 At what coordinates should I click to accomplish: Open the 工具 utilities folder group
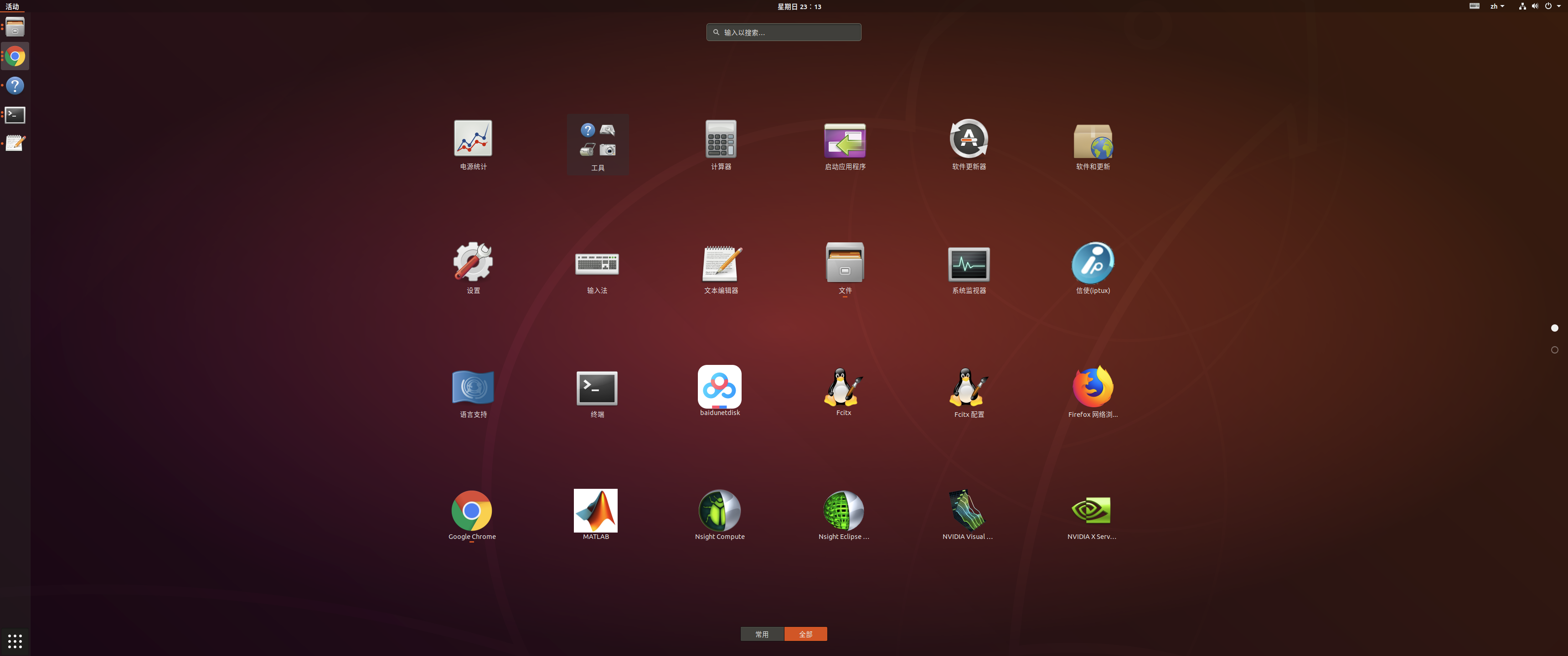pos(598,143)
